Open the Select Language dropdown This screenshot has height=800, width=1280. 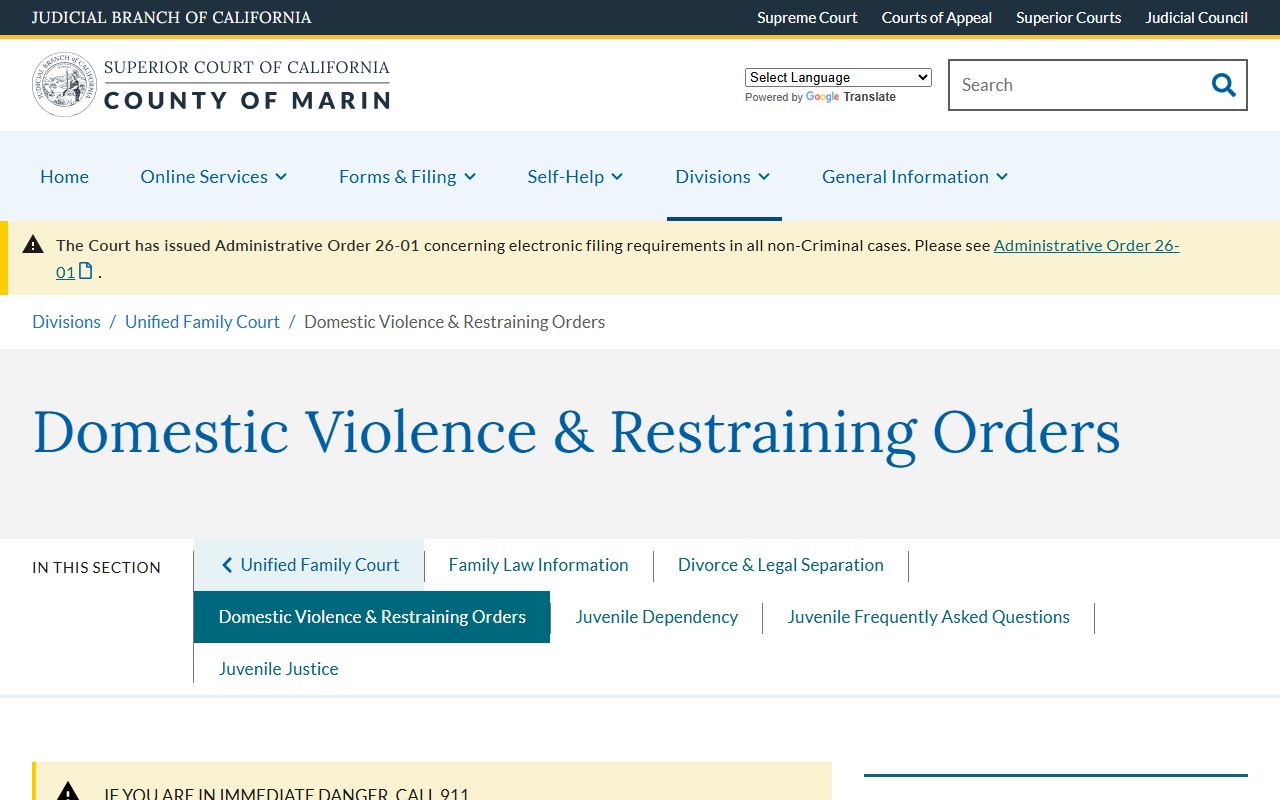tap(838, 77)
